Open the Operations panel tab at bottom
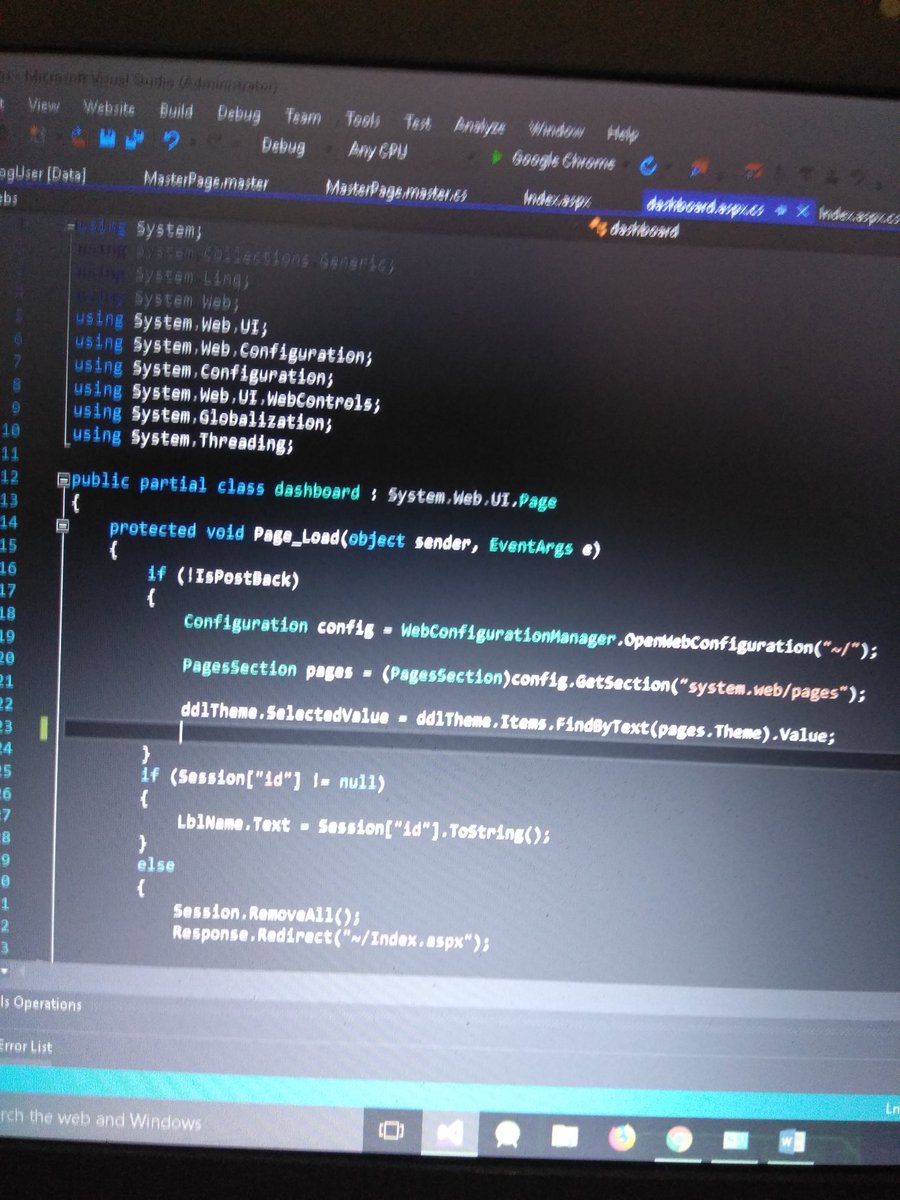This screenshot has height=1200, width=900. coord(42,1004)
